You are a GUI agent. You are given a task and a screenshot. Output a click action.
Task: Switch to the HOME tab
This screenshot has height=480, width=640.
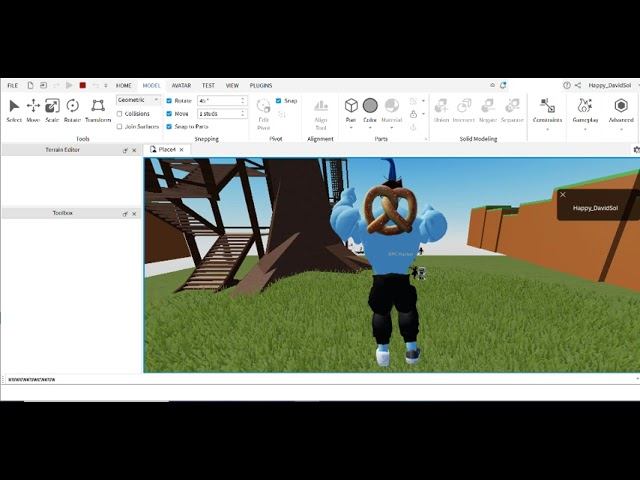[x=124, y=85]
